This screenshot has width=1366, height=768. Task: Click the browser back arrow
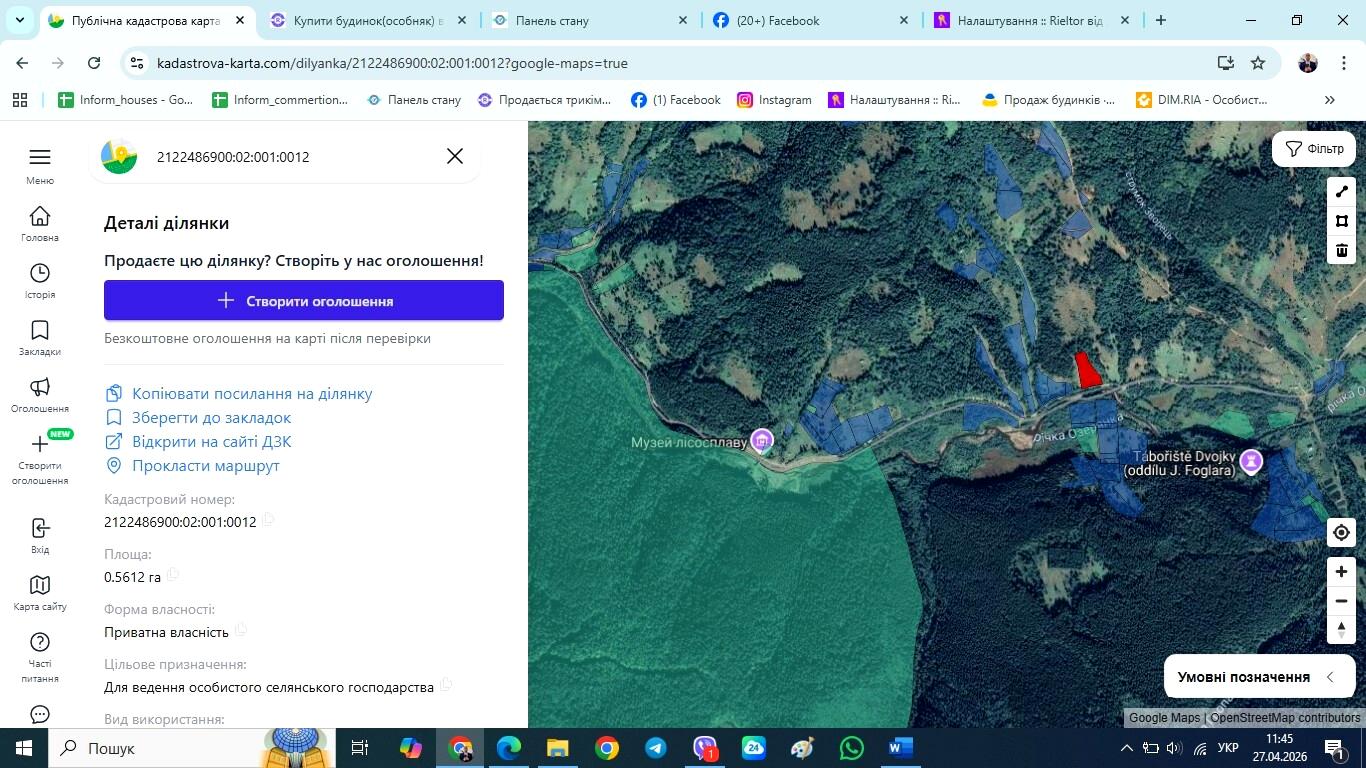pyautogui.click(x=22, y=63)
